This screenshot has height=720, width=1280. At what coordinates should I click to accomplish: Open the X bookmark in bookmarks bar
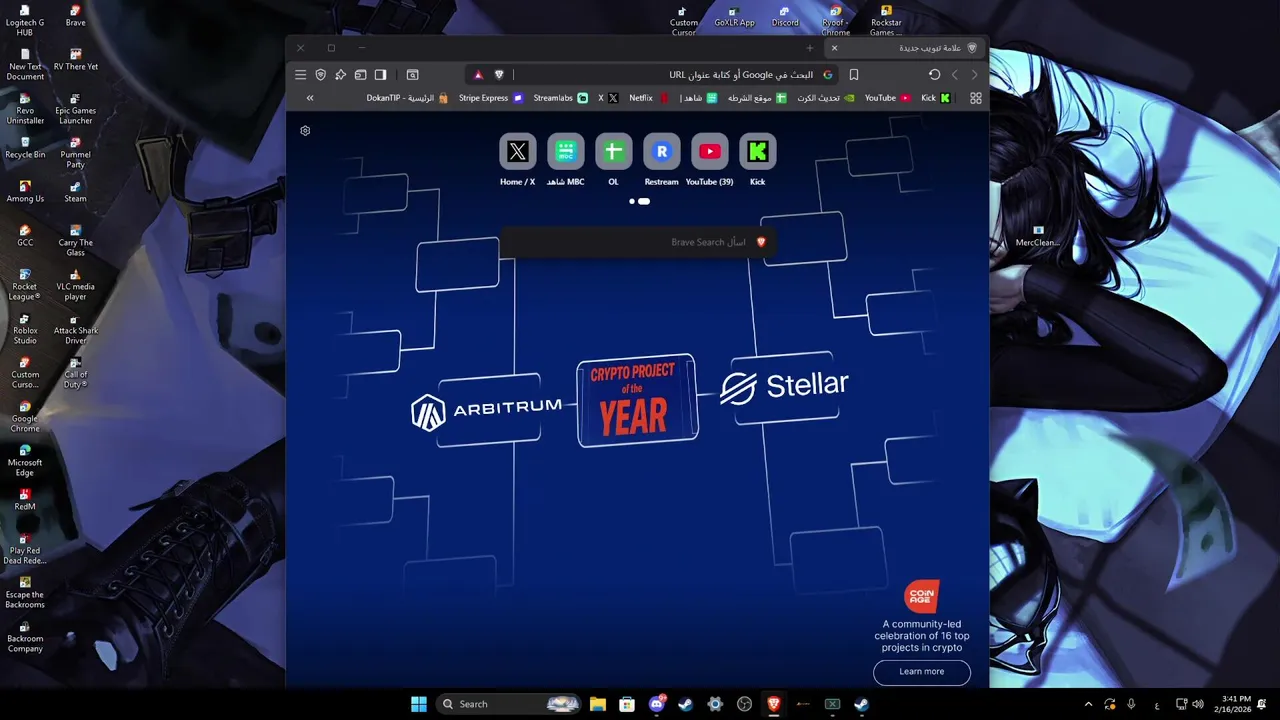point(608,98)
